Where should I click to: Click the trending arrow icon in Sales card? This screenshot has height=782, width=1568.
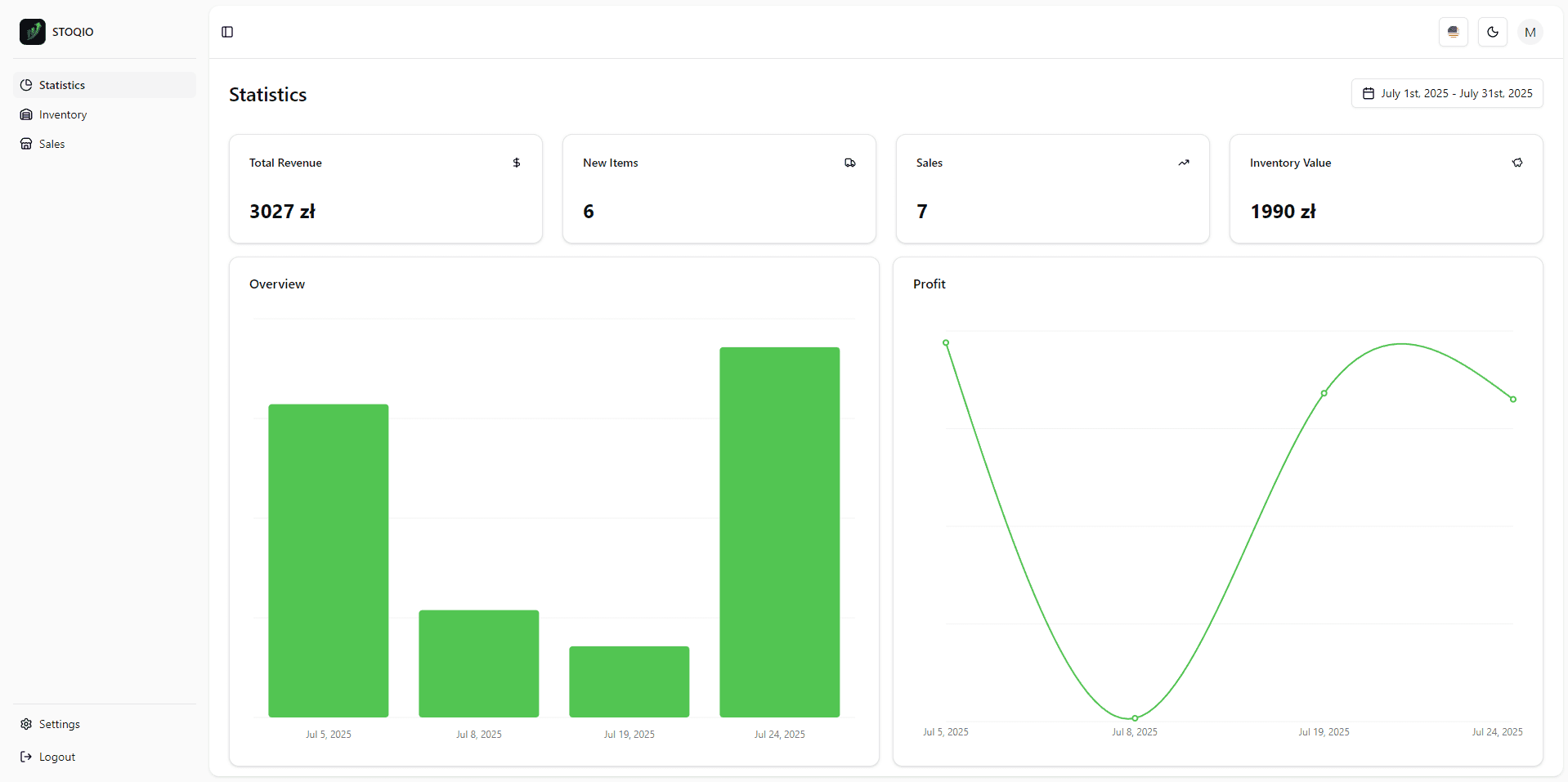click(1184, 163)
